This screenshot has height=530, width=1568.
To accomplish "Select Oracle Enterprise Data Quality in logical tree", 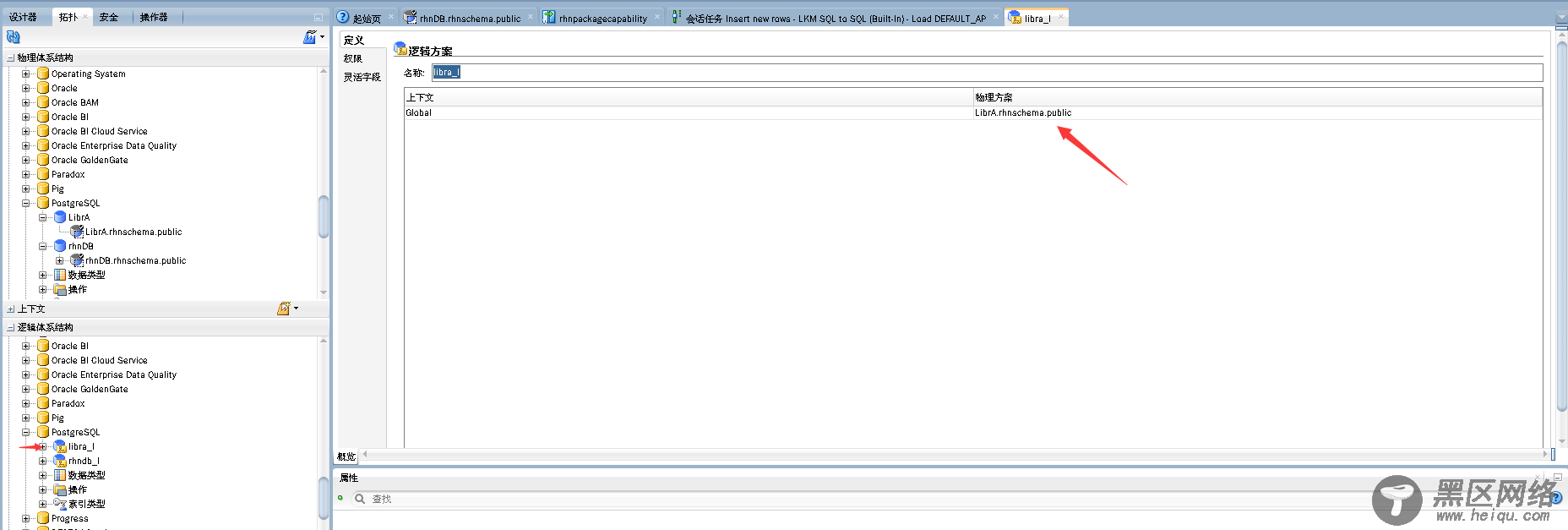I will [x=113, y=374].
